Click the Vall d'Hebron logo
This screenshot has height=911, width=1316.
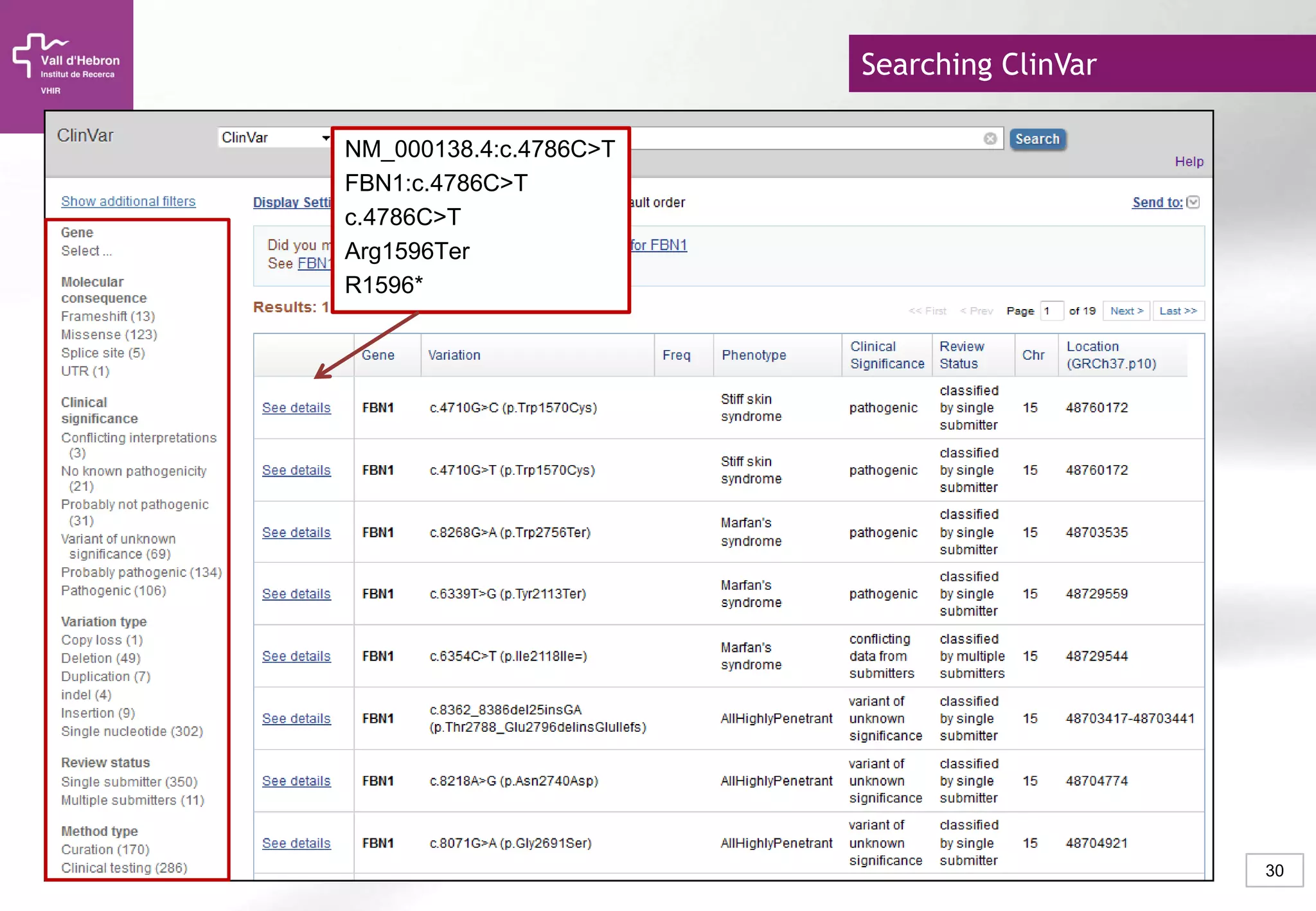pos(66,64)
